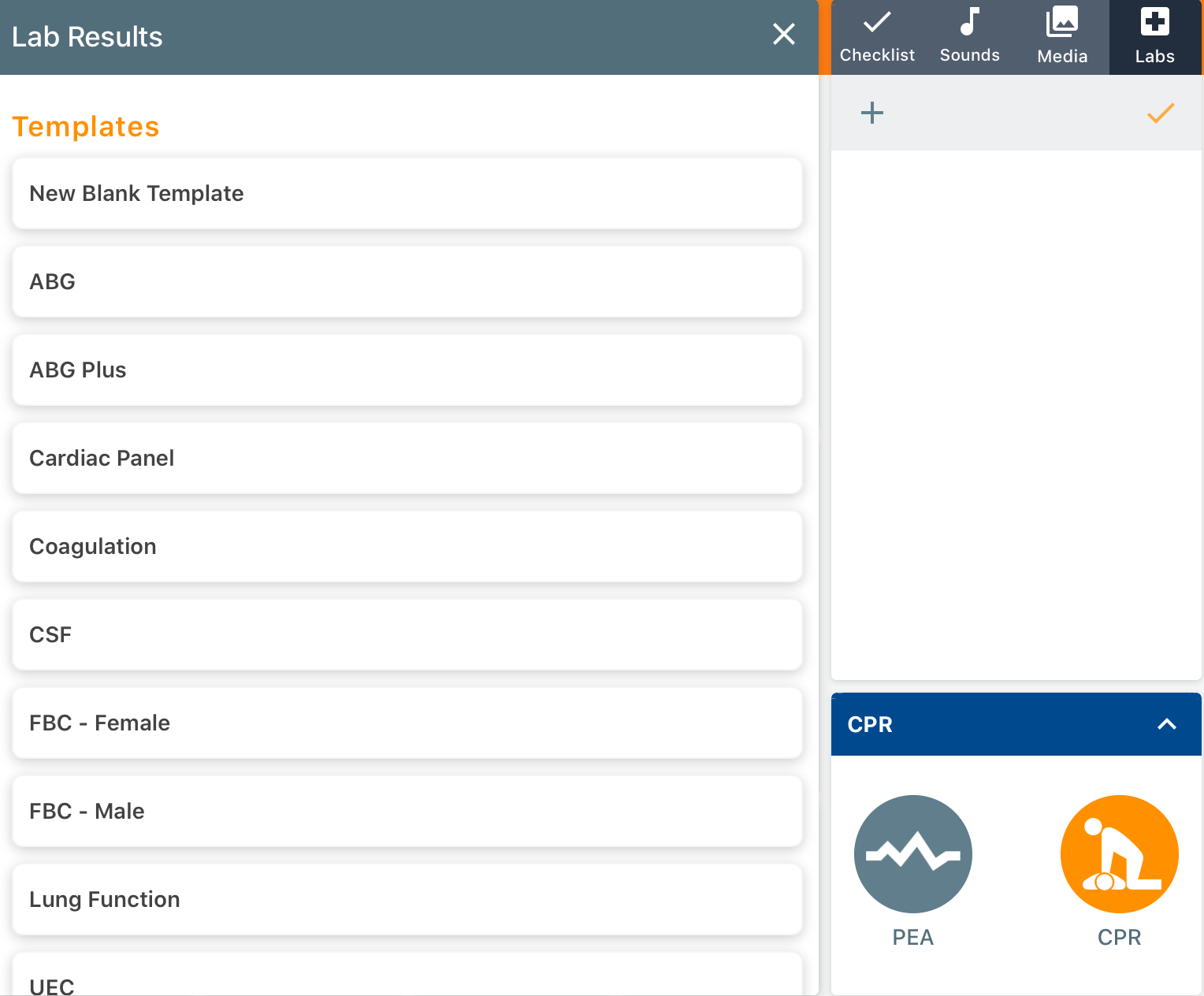Open the Cardiac Panel template

click(407, 458)
